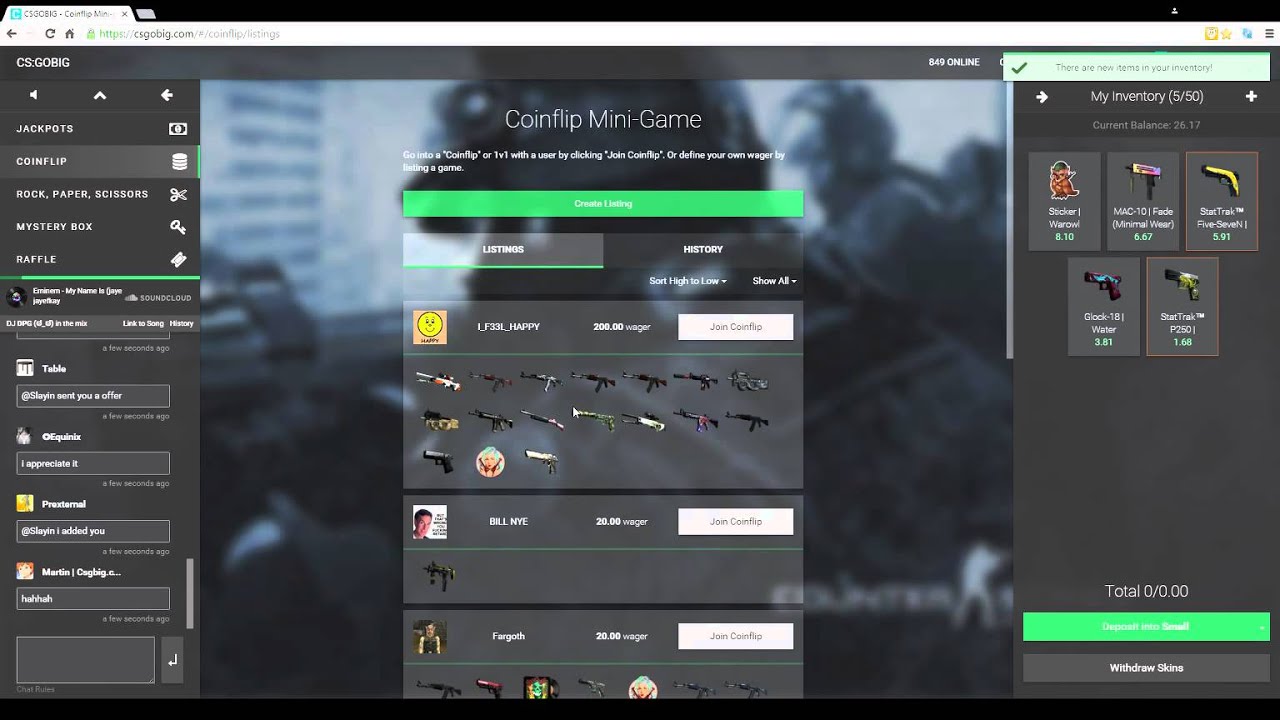Open Rock, Paper, Scissors menu
The image size is (1280, 720).
pos(100,194)
